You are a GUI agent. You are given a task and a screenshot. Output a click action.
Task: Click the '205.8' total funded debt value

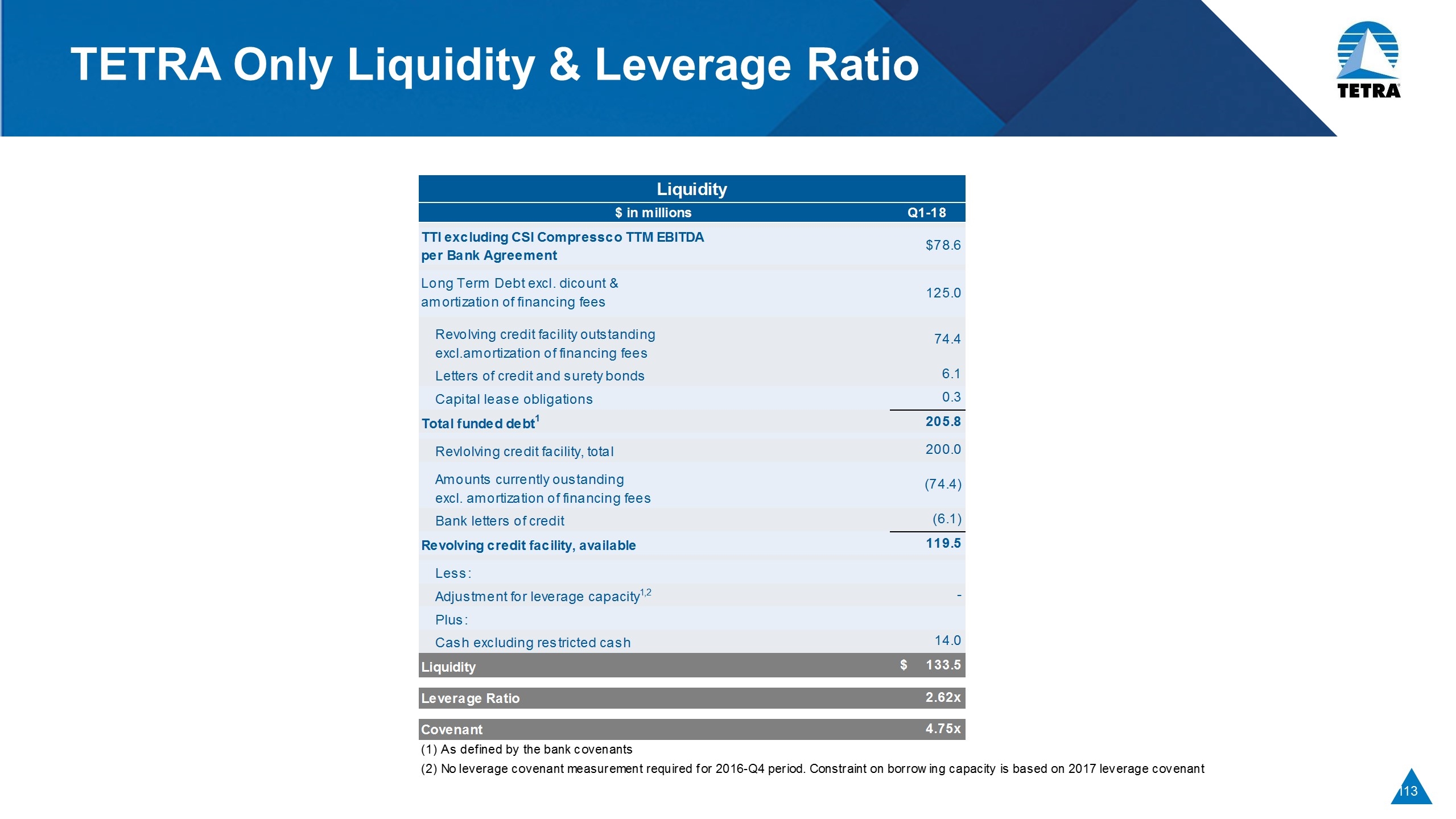point(943,421)
